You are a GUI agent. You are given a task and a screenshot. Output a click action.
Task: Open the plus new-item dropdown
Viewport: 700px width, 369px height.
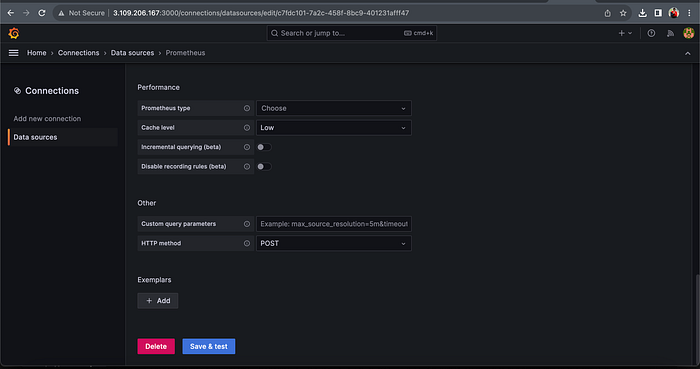(625, 33)
